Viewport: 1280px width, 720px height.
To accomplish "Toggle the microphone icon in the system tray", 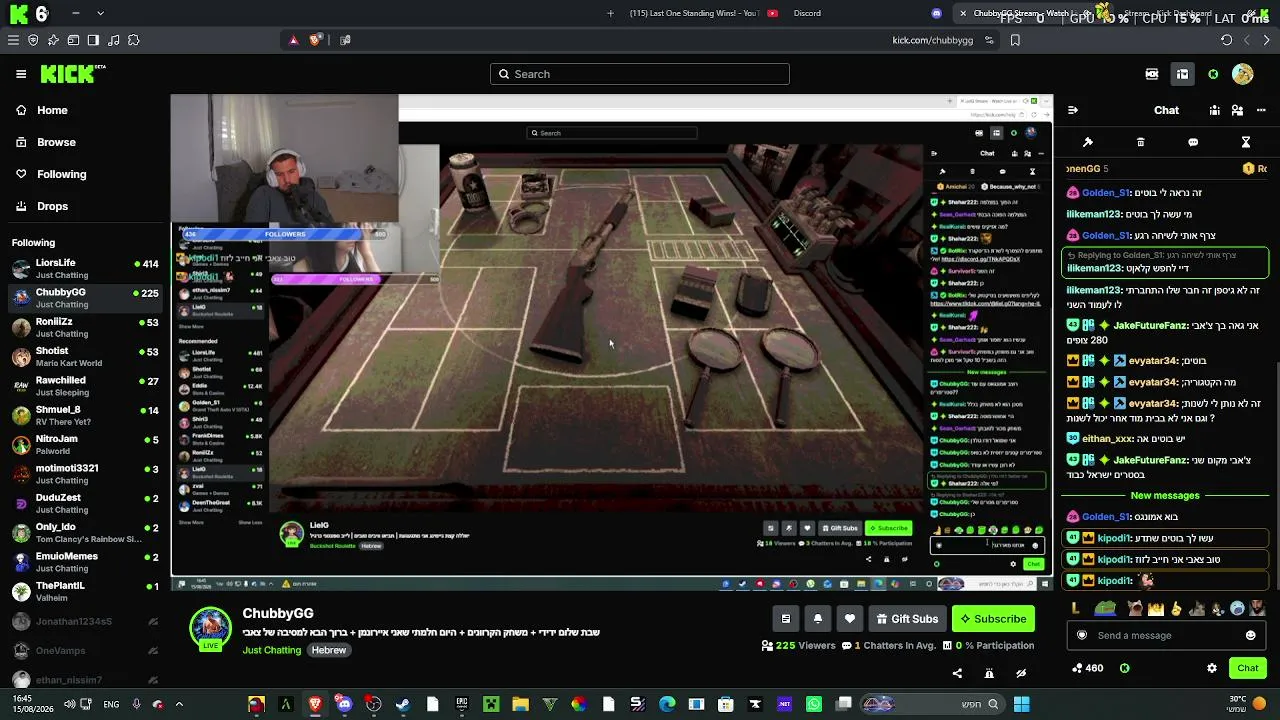I will tap(136, 704).
